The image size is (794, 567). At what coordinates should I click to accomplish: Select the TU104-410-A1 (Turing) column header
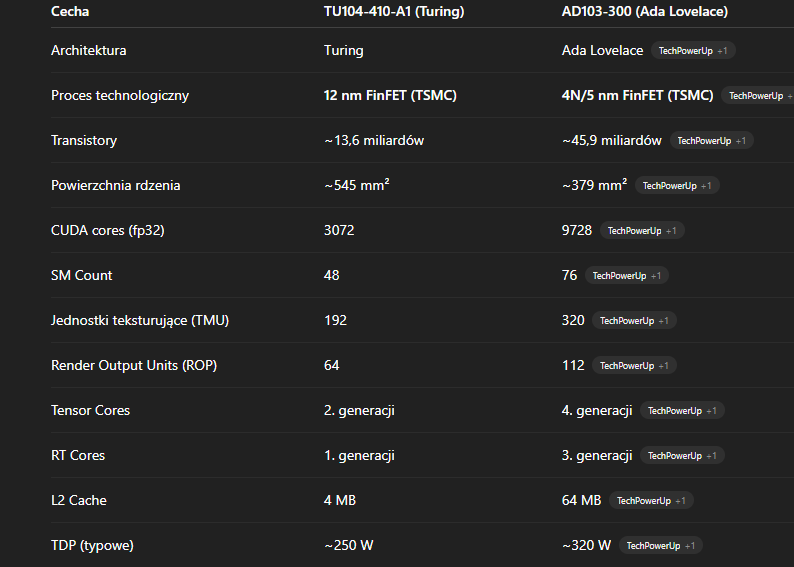click(394, 11)
